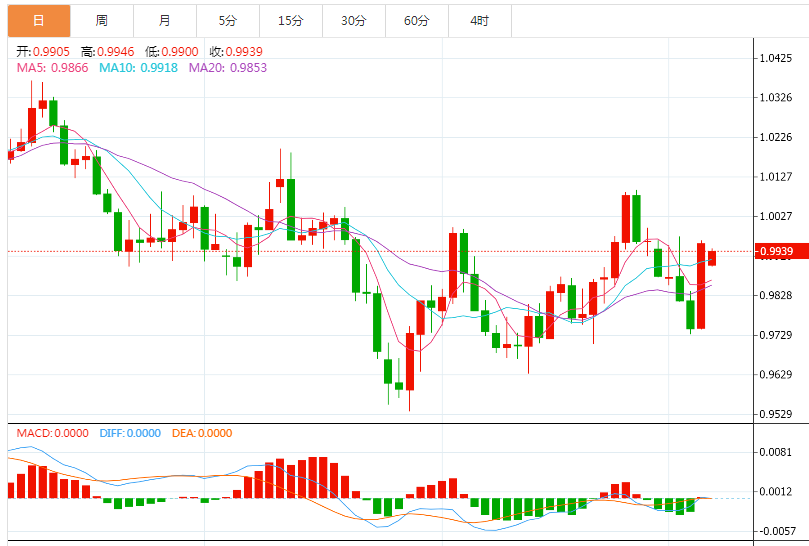Image resolution: width=809 pixels, height=546 pixels.
Task: Click the 1.0425 price axis label
Action: click(775, 58)
